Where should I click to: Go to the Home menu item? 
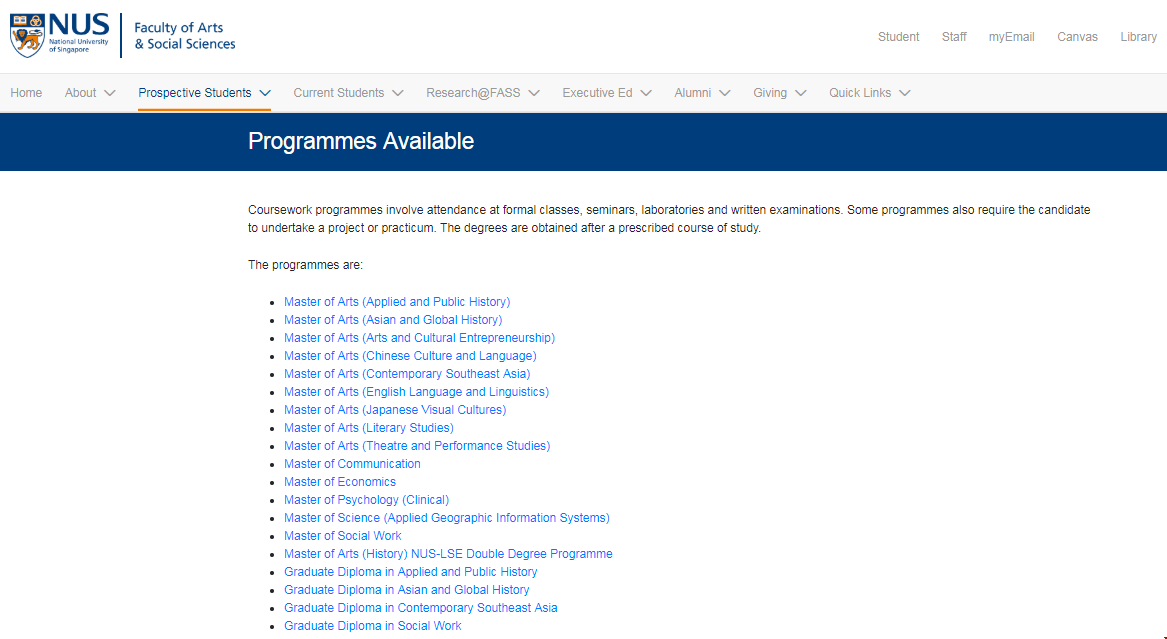pyautogui.click(x=26, y=93)
